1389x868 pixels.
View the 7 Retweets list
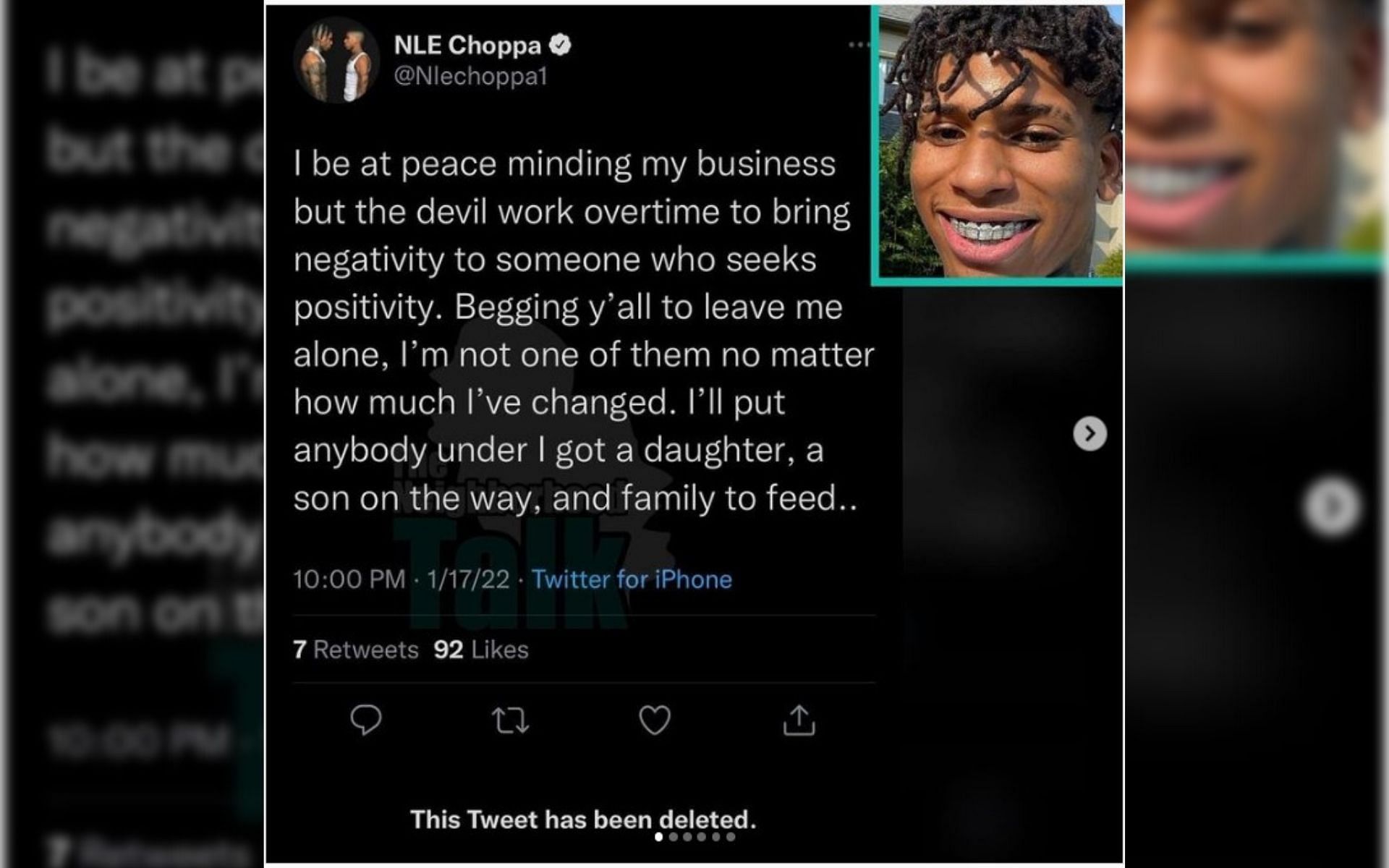coord(356,650)
